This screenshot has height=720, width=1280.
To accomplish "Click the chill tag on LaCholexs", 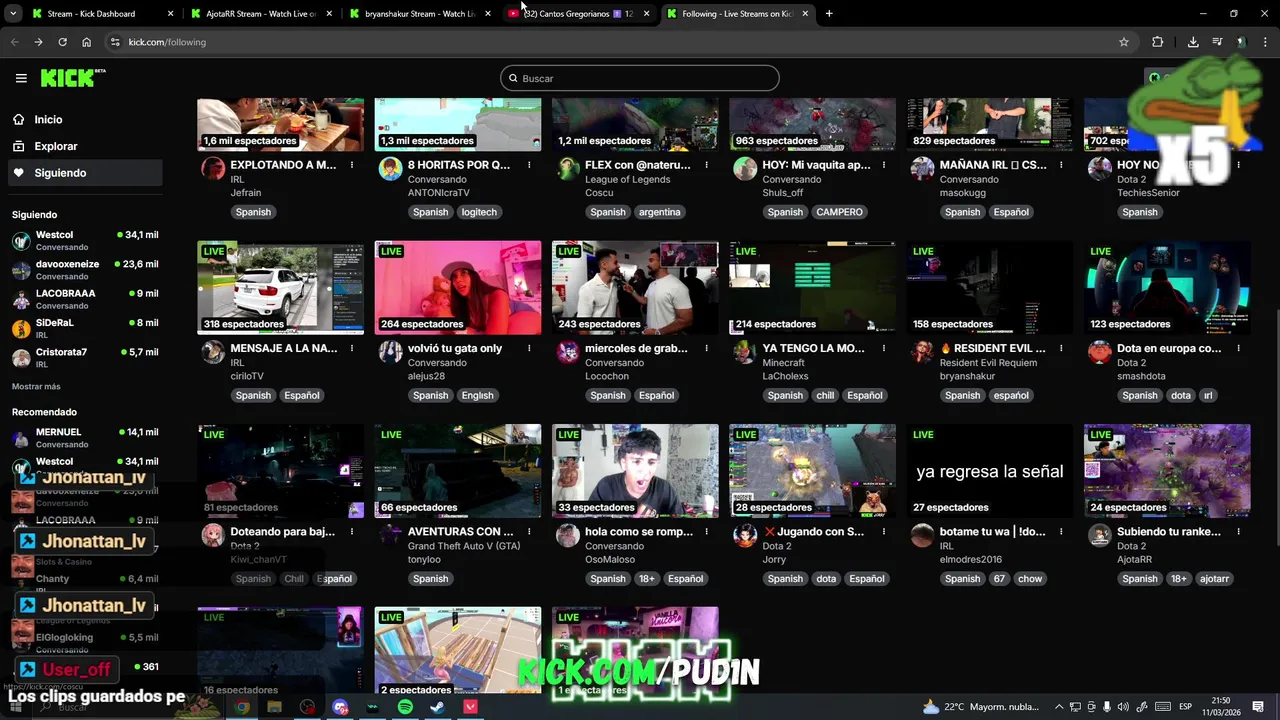I will 825,395.
